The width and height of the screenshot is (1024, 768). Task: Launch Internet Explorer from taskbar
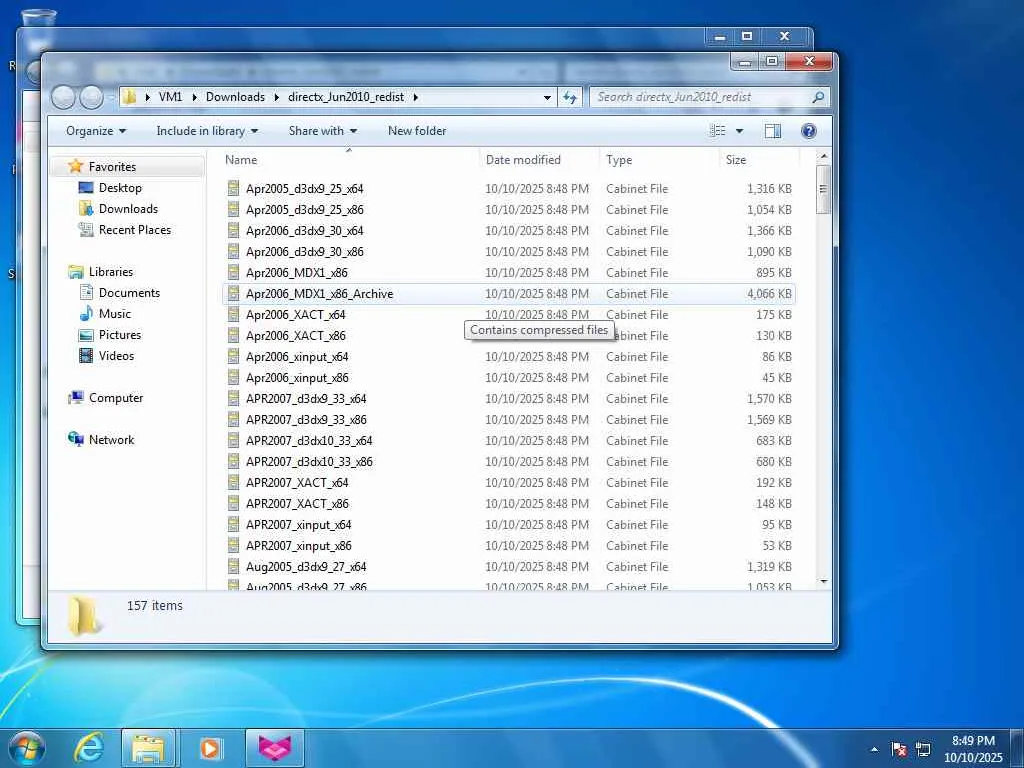tap(89, 748)
